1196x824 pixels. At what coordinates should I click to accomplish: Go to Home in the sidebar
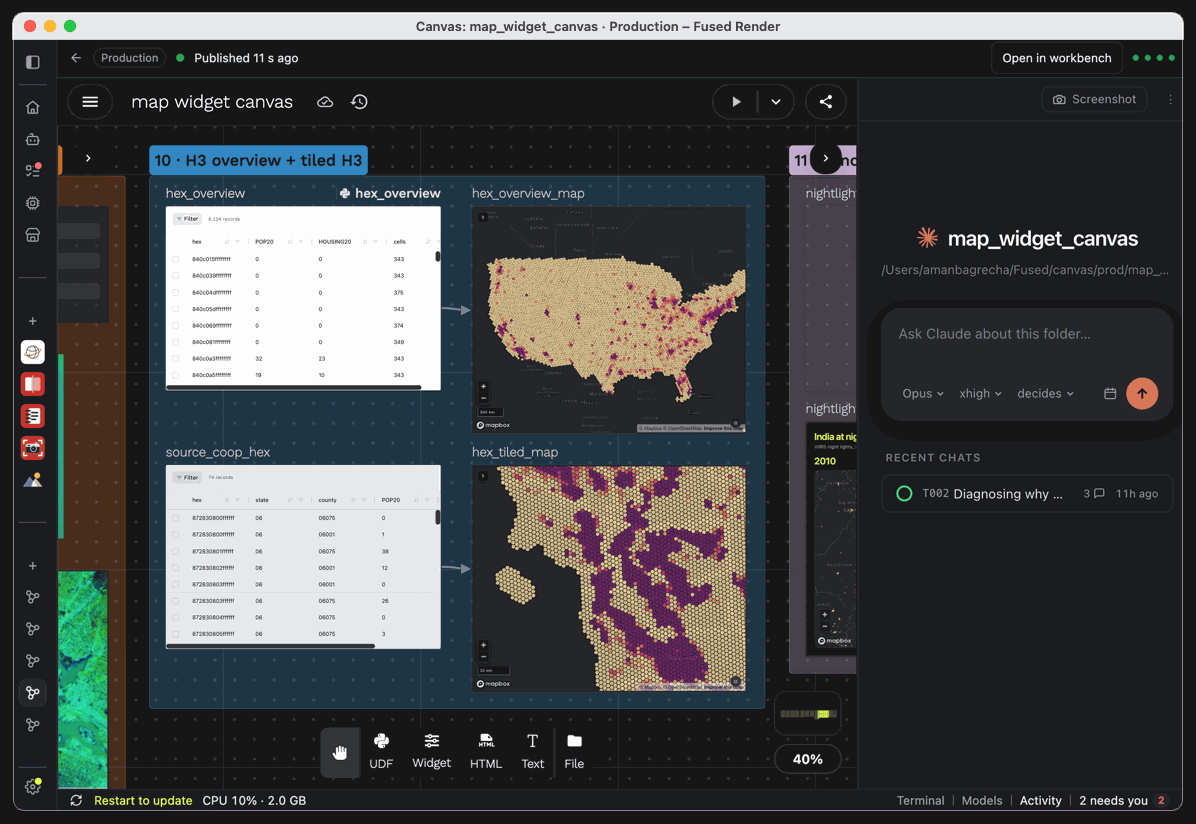click(x=33, y=108)
